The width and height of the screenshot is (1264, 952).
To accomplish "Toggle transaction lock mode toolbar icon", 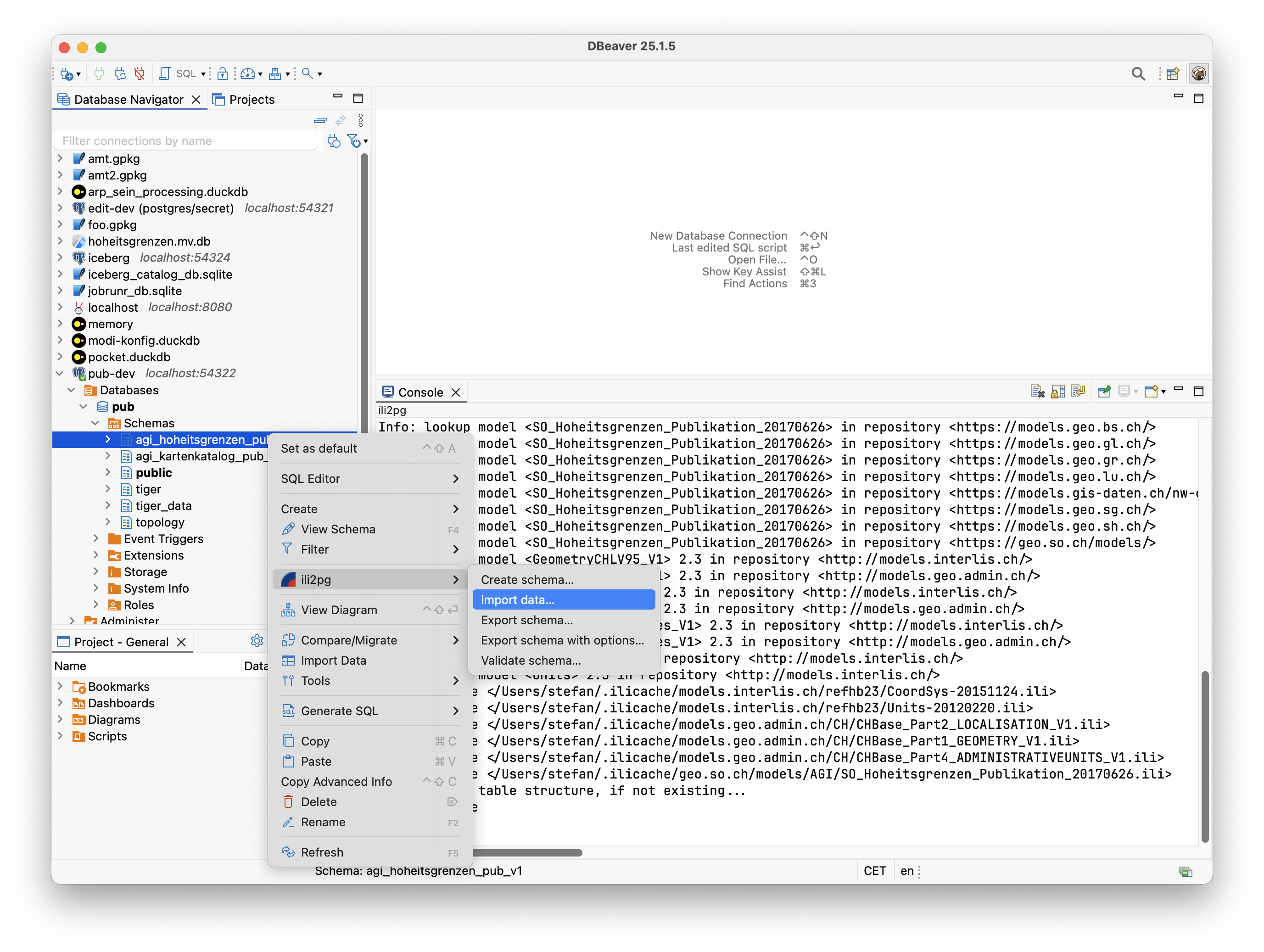I will click(223, 74).
